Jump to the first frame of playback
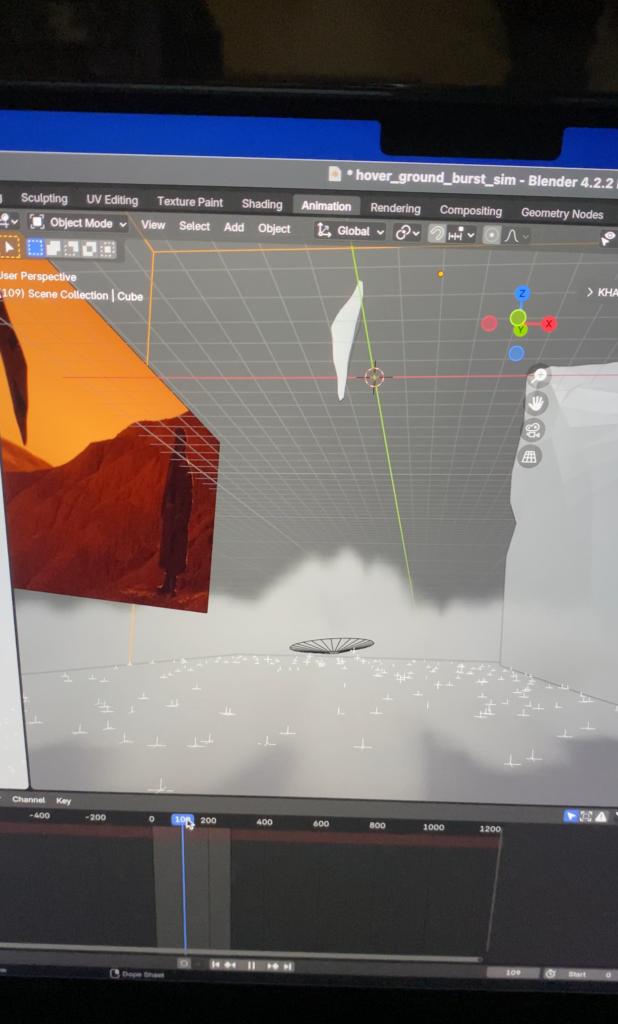The height and width of the screenshot is (1024, 618). 215,965
